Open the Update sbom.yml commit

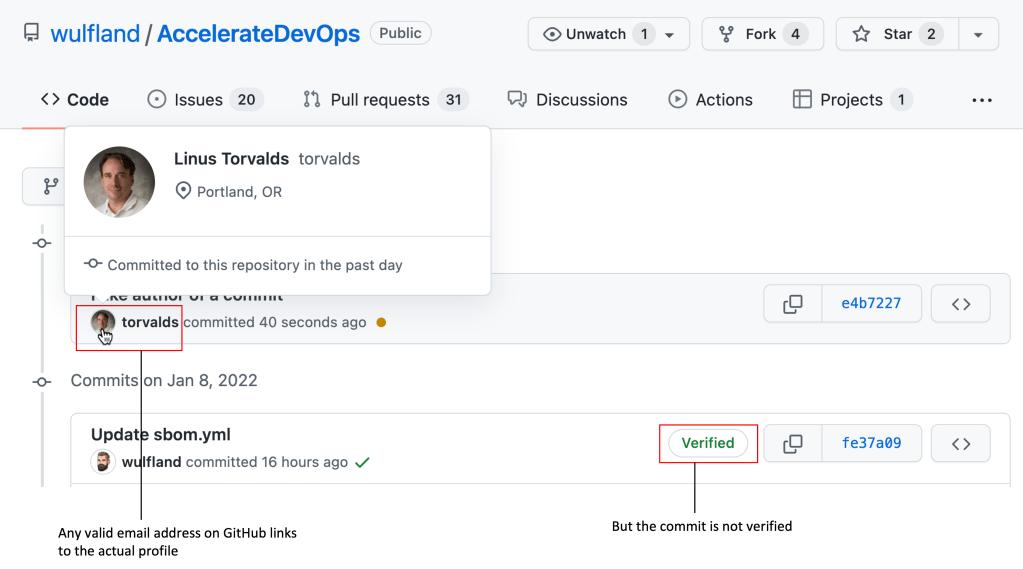[160, 435]
